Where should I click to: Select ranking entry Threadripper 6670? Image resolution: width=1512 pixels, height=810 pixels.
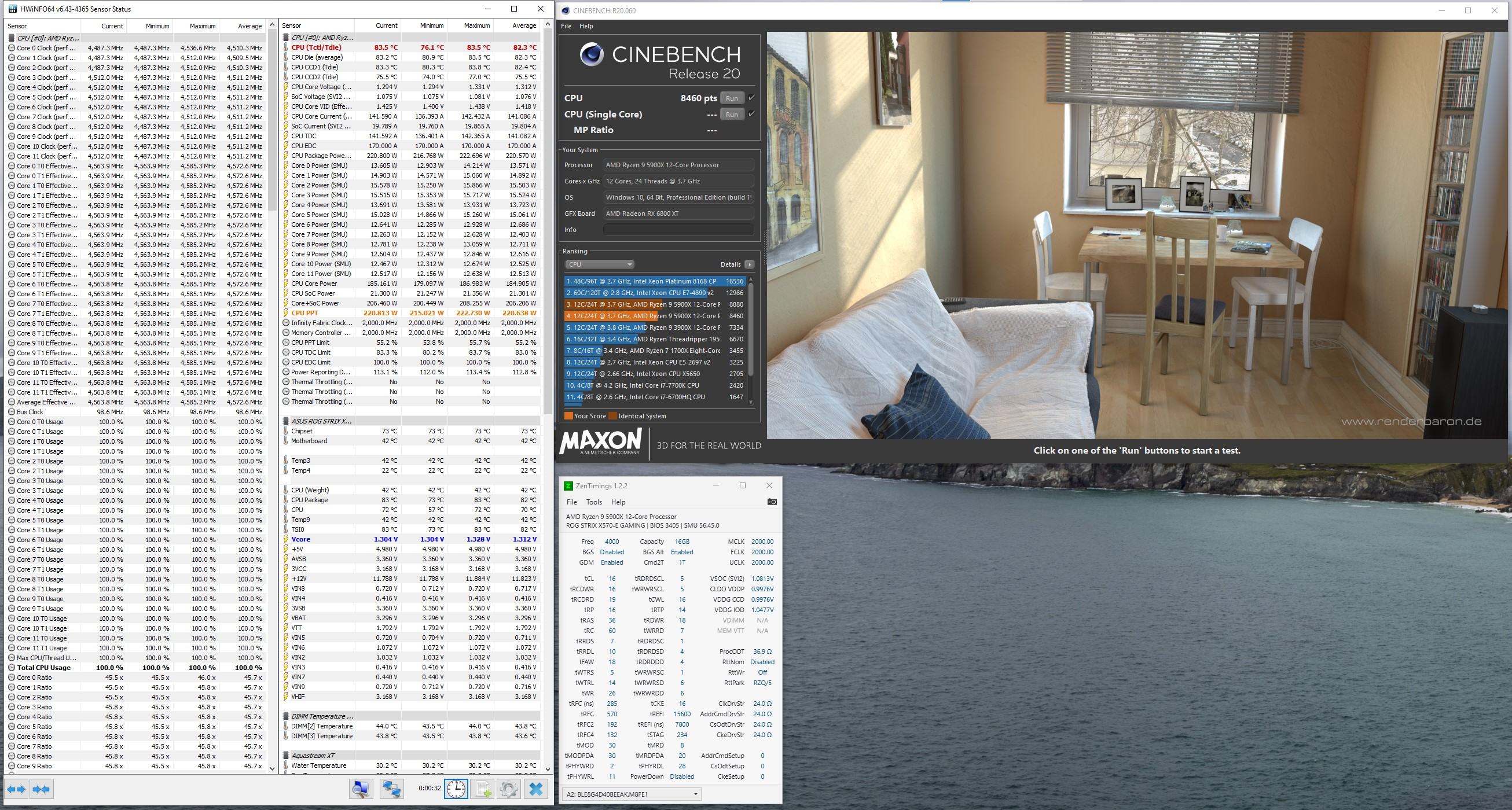coord(655,339)
